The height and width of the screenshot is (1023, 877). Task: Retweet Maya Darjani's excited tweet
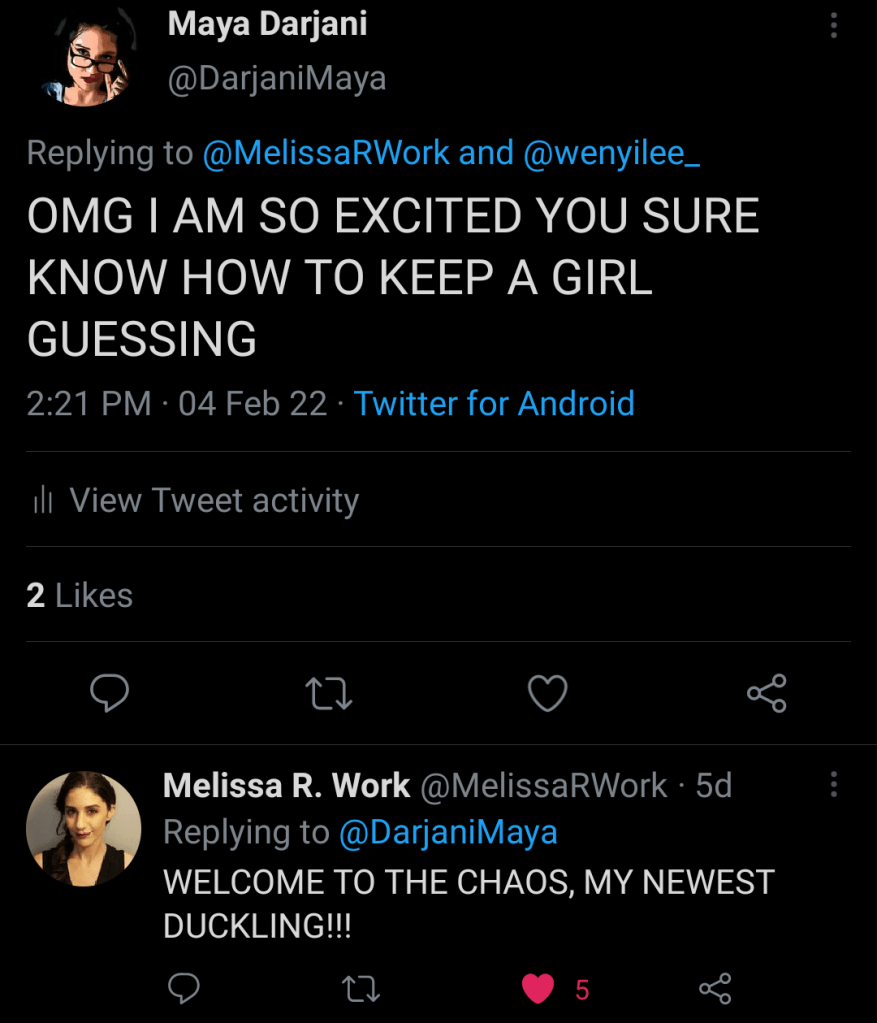point(329,693)
